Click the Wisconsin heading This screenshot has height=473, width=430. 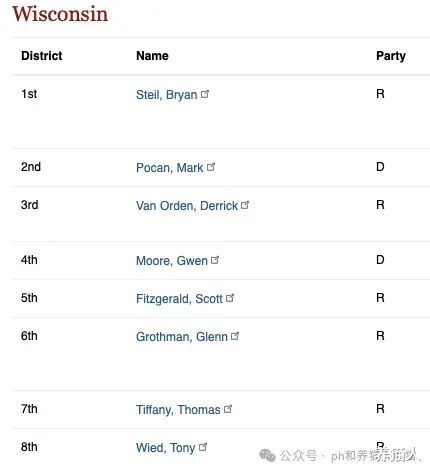pyautogui.click(x=60, y=14)
